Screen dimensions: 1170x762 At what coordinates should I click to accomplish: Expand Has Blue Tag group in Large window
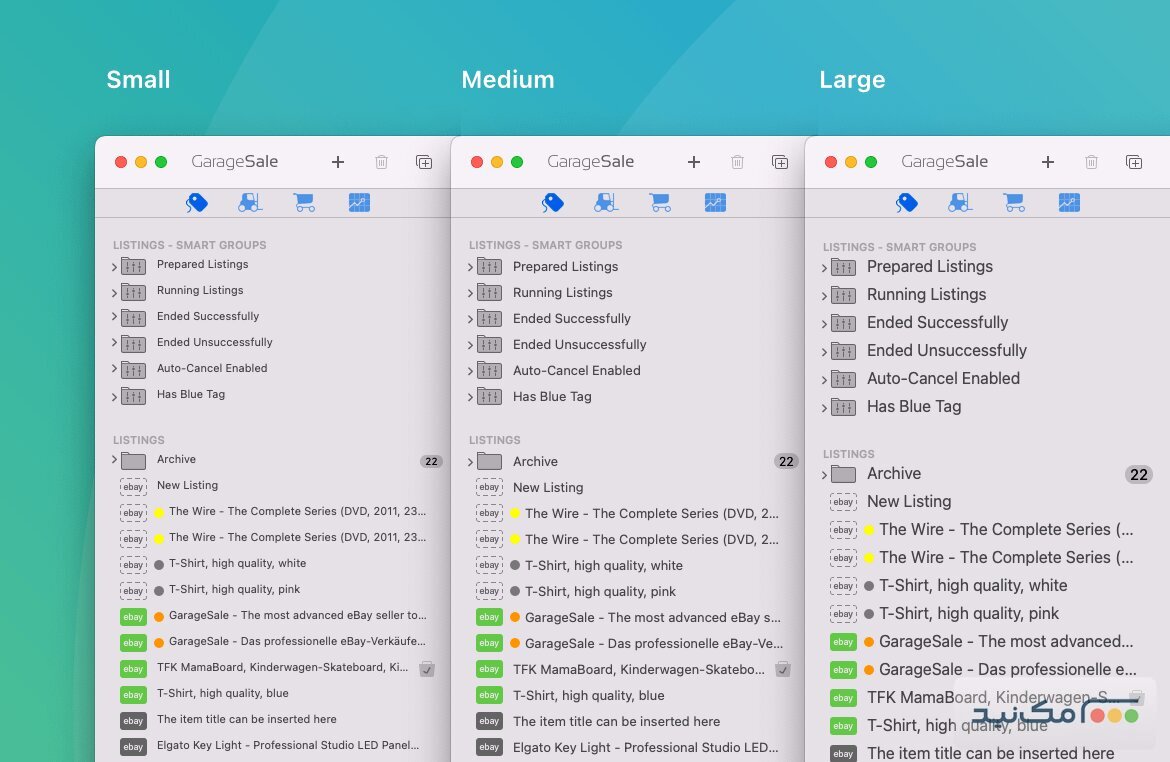[824, 408]
